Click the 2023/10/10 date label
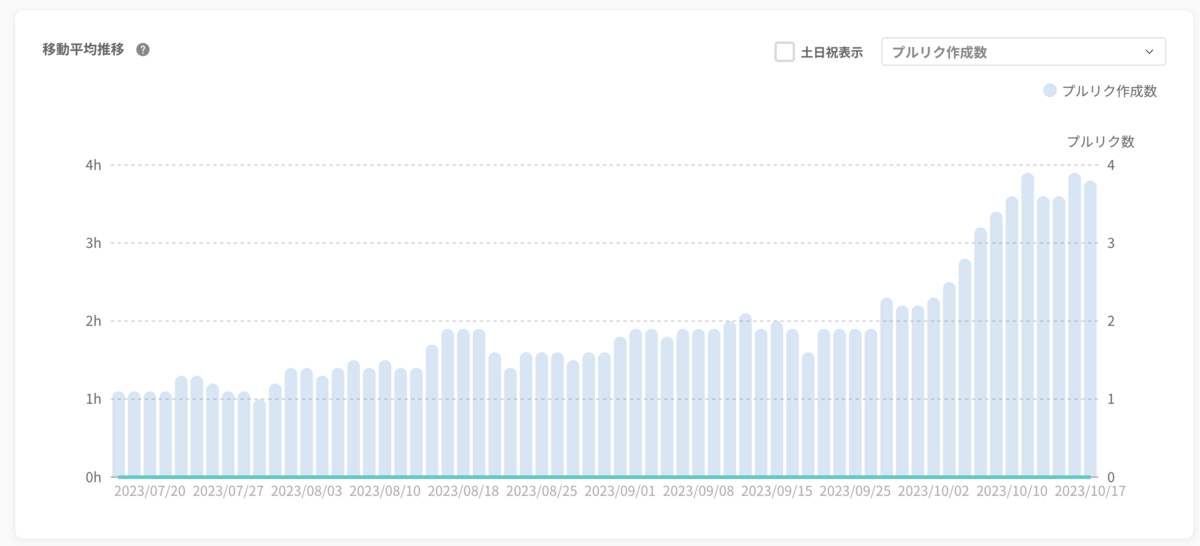The height and width of the screenshot is (546, 1200). pos(1012,492)
